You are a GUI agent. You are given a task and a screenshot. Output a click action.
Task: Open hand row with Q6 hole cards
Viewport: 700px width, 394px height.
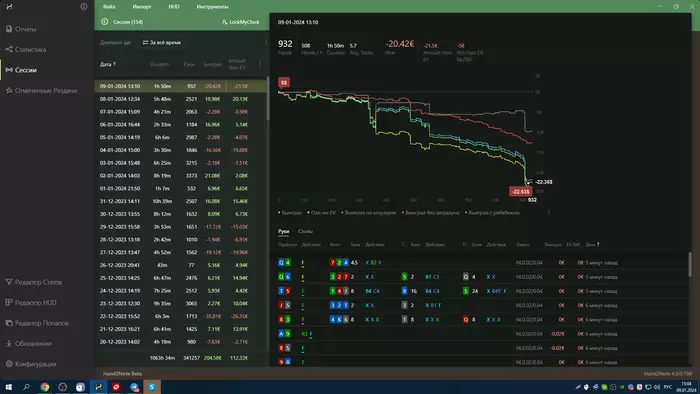pos(480,277)
